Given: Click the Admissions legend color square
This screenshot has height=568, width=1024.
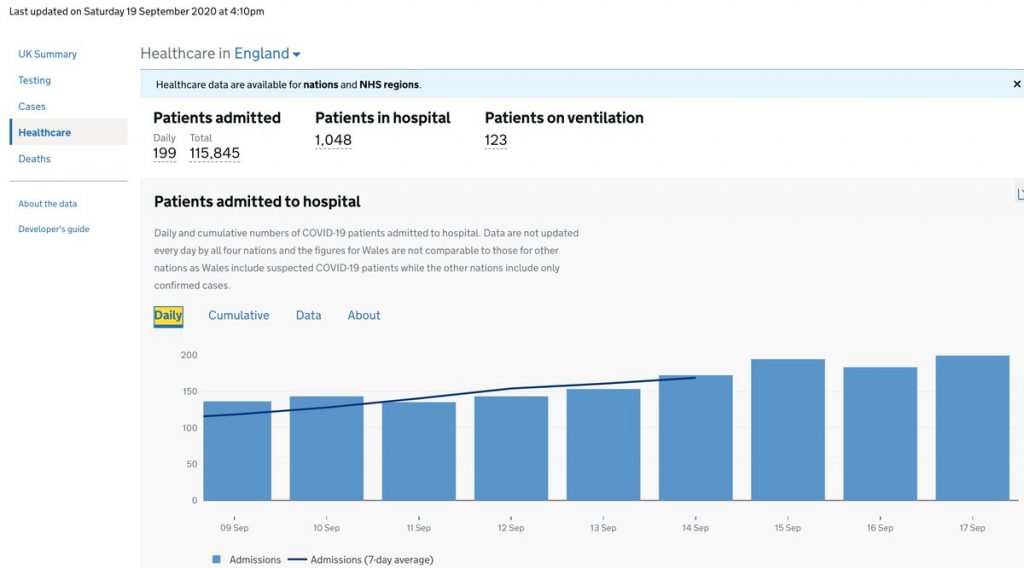Looking at the screenshot, I should point(217,560).
